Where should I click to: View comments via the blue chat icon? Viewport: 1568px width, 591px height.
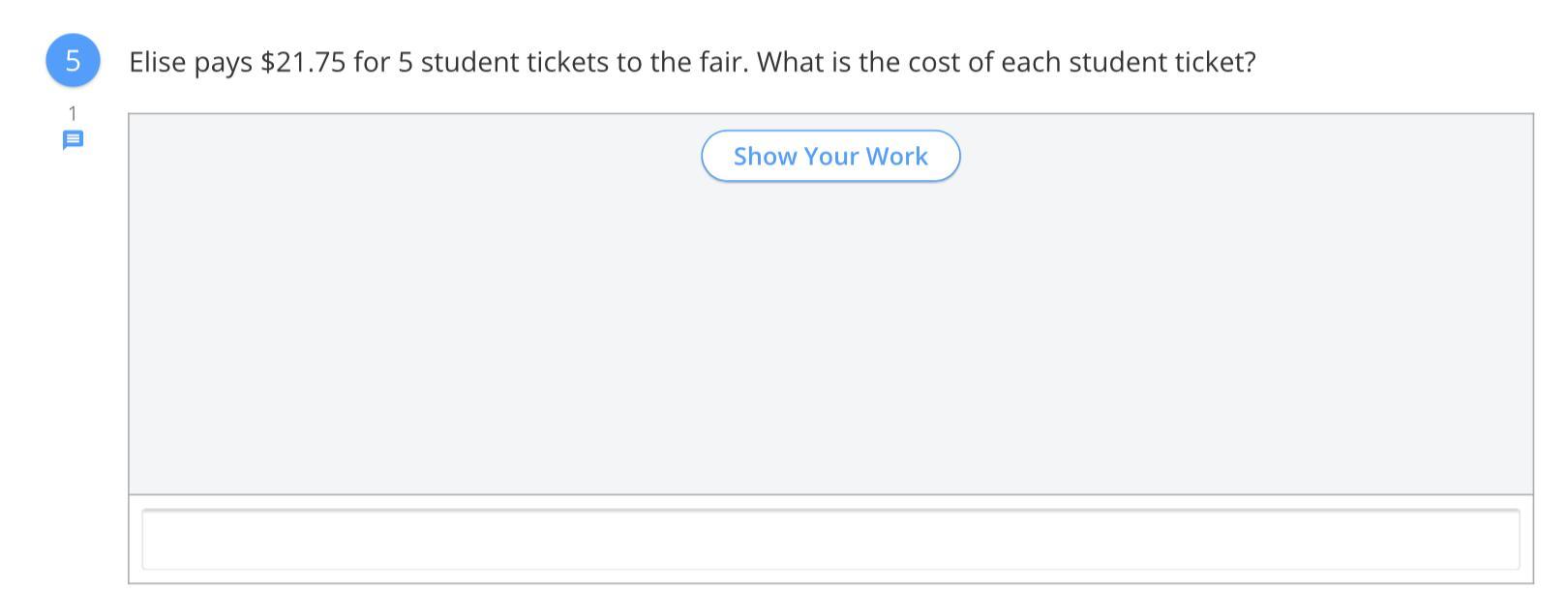[x=73, y=140]
